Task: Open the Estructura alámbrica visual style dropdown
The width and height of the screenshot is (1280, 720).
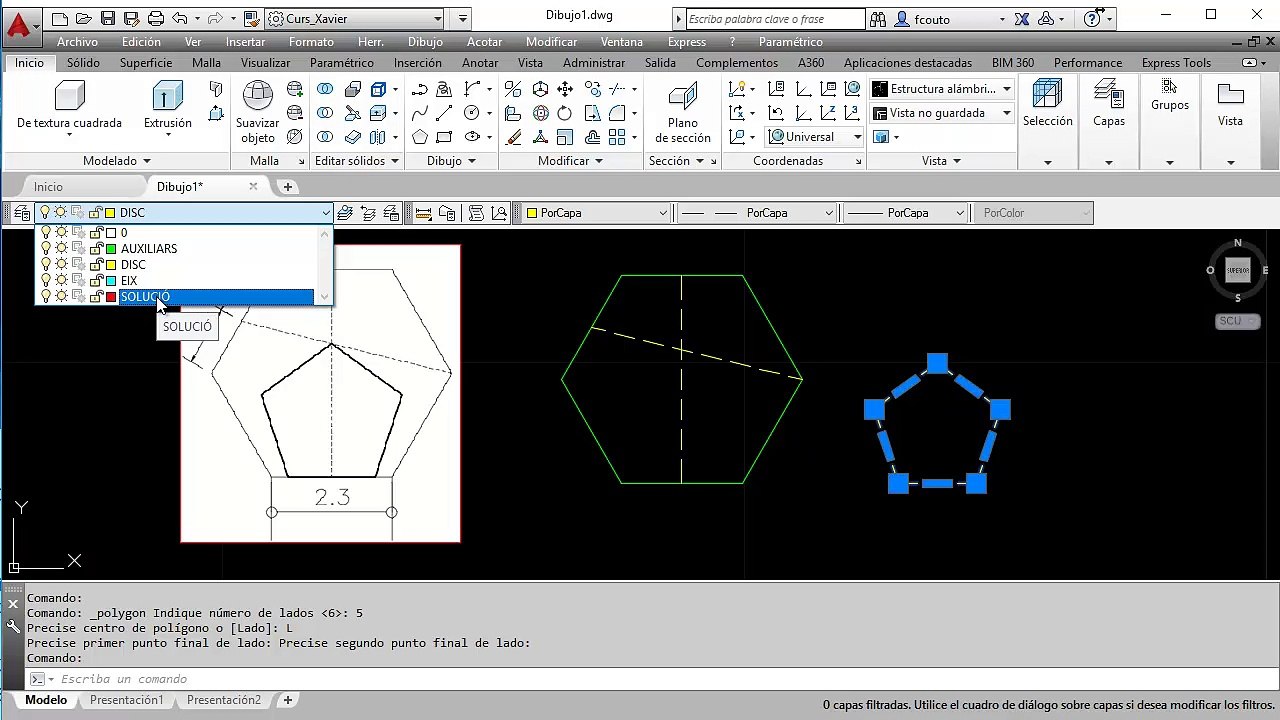Action: coord(942,89)
